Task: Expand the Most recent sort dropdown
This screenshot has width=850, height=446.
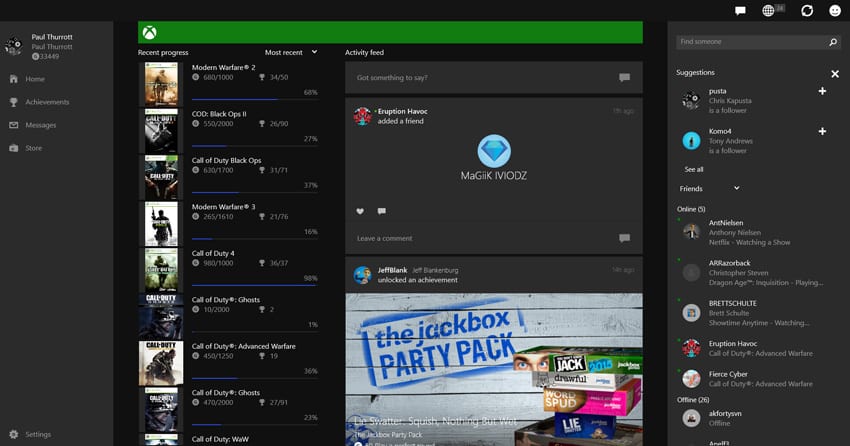Action: point(291,52)
